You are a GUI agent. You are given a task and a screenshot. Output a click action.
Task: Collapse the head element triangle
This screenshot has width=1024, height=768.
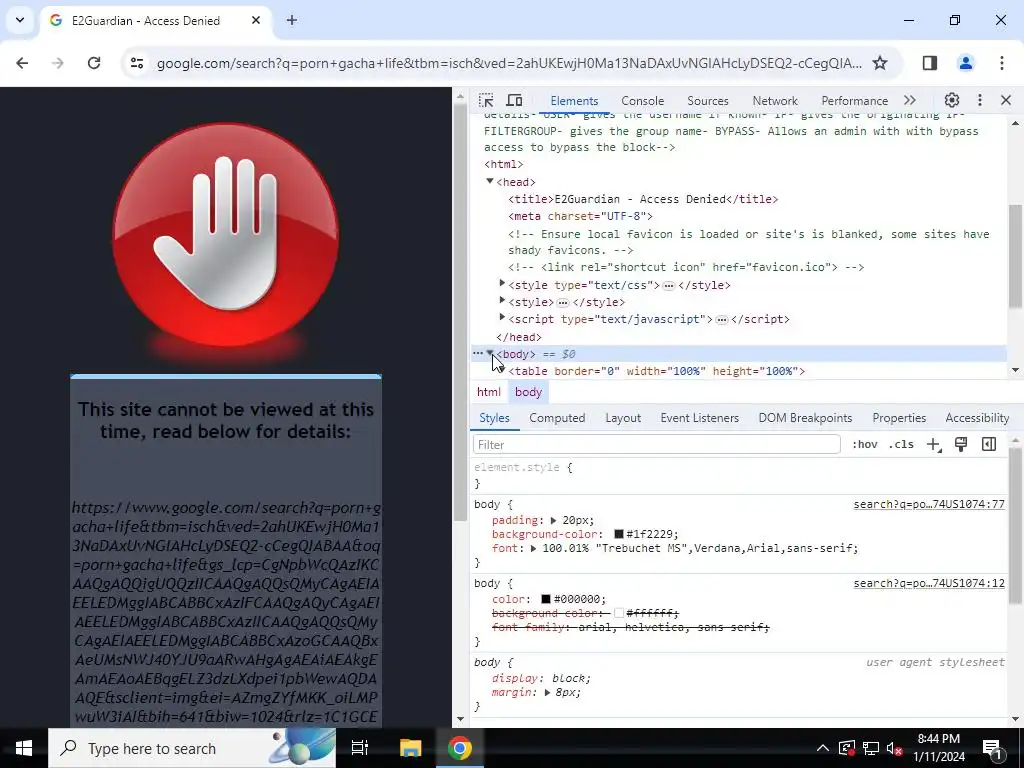(x=490, y=181)
